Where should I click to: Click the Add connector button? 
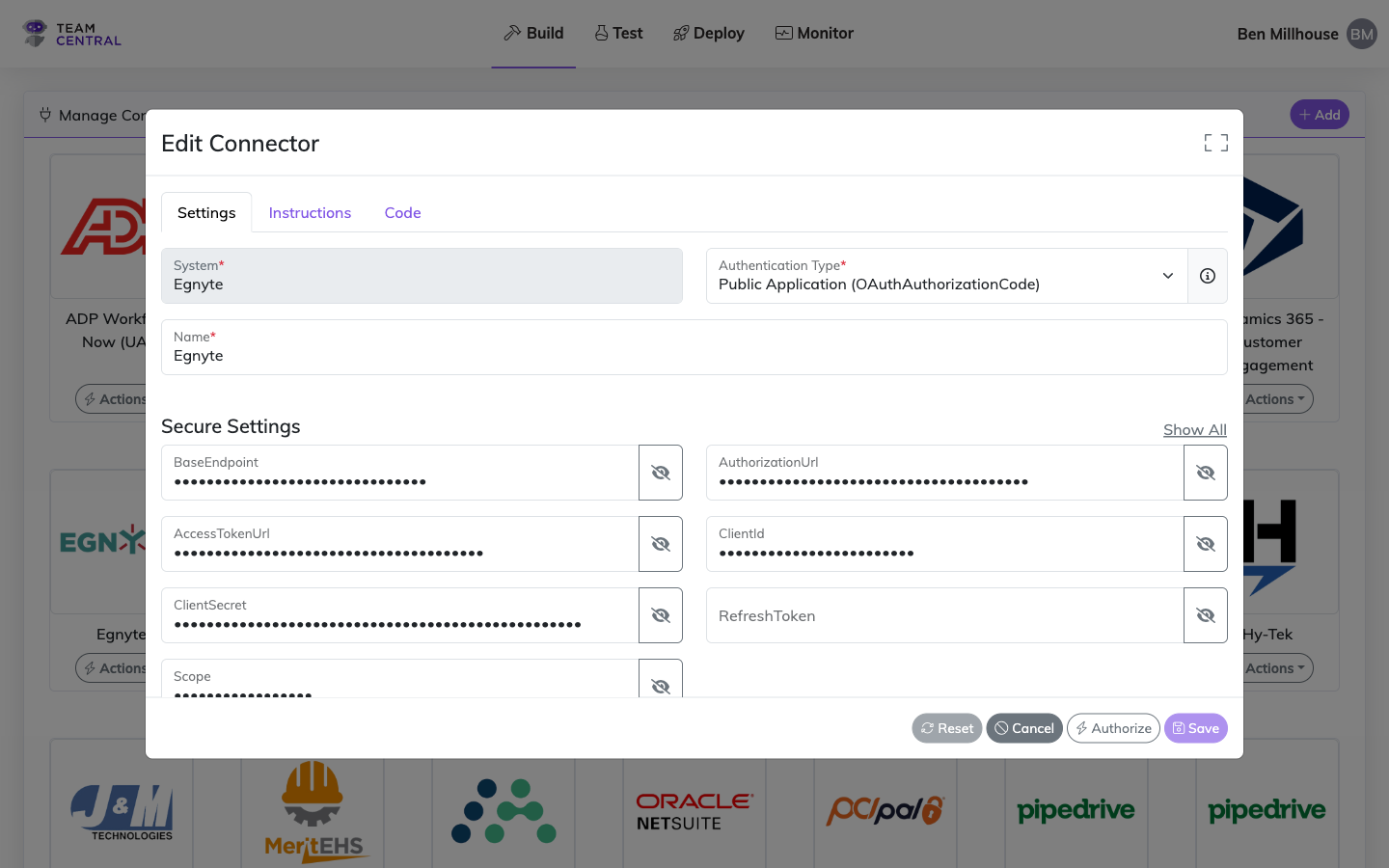(1320, 115)
